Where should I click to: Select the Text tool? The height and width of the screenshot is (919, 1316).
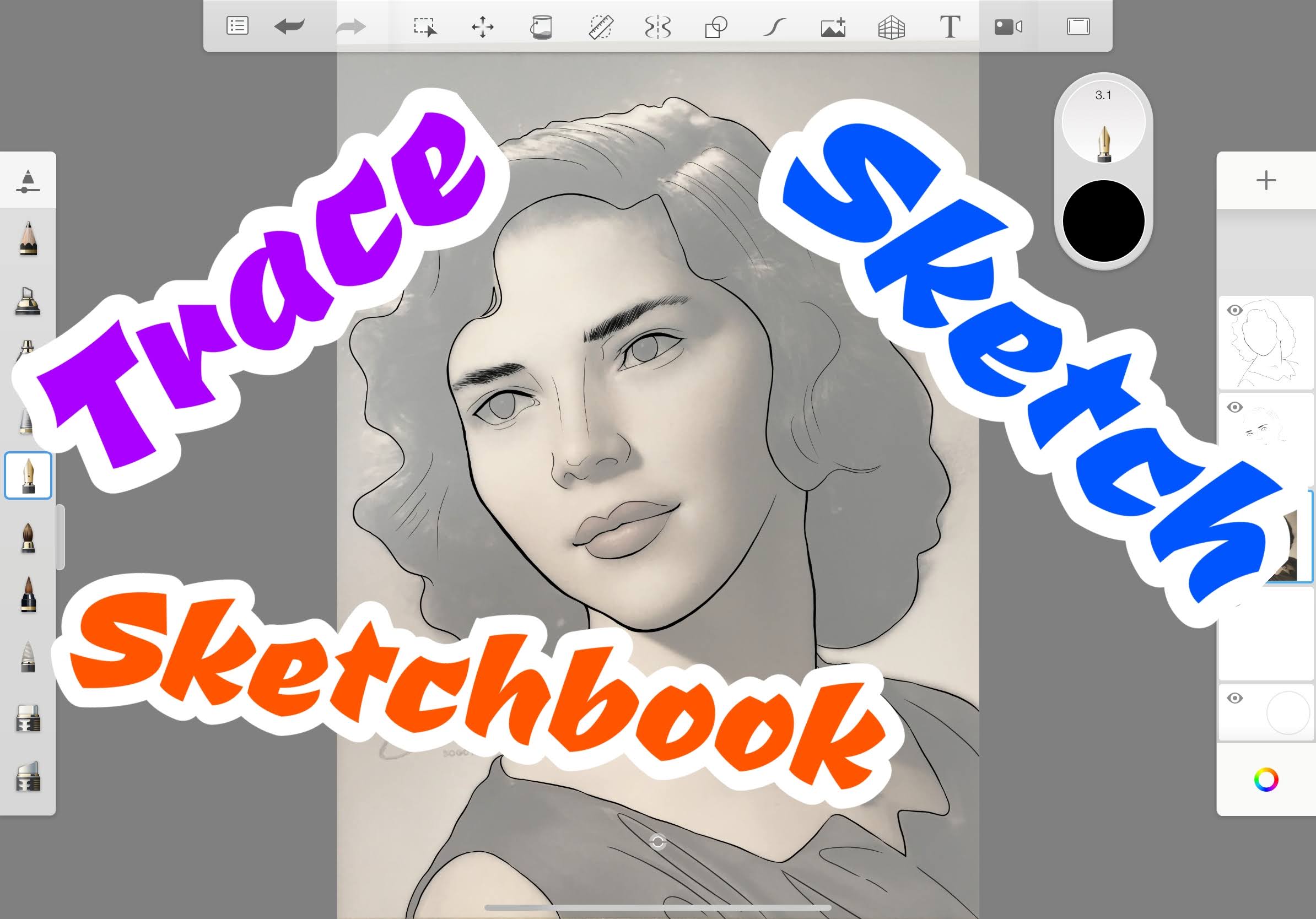(950, 27)
